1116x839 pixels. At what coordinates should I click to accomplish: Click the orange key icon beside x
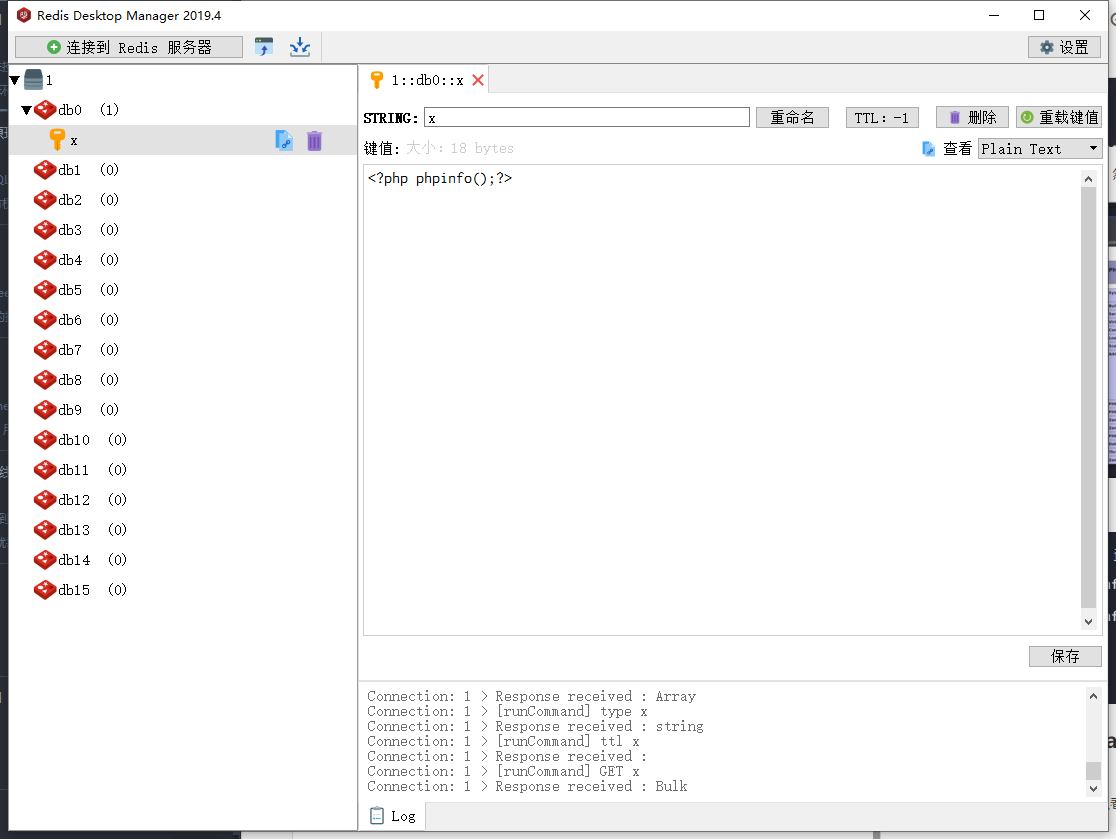point(57,139)
